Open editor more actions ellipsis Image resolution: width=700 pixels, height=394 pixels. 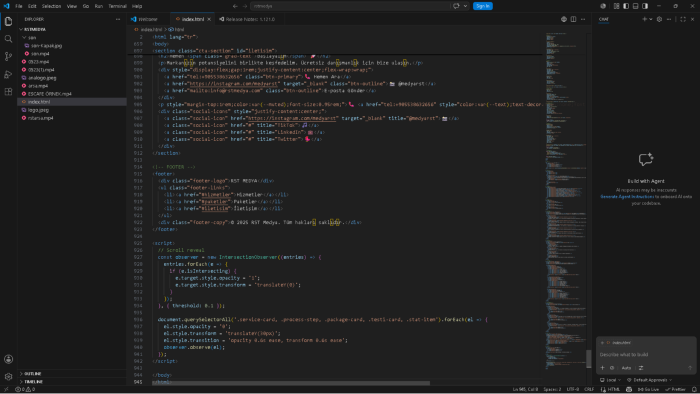[x=583, y=19]
